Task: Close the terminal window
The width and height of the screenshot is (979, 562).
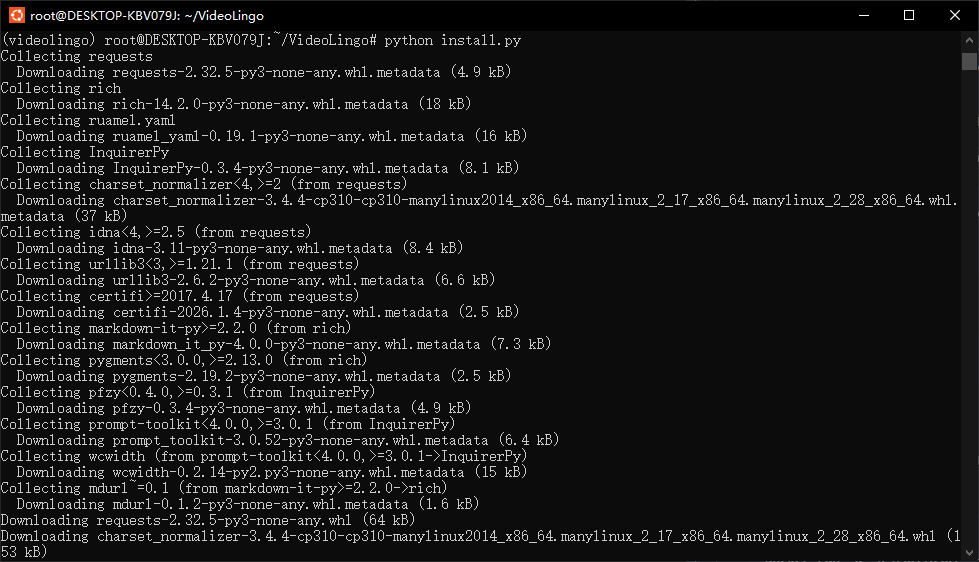Action: coord(955,15)
